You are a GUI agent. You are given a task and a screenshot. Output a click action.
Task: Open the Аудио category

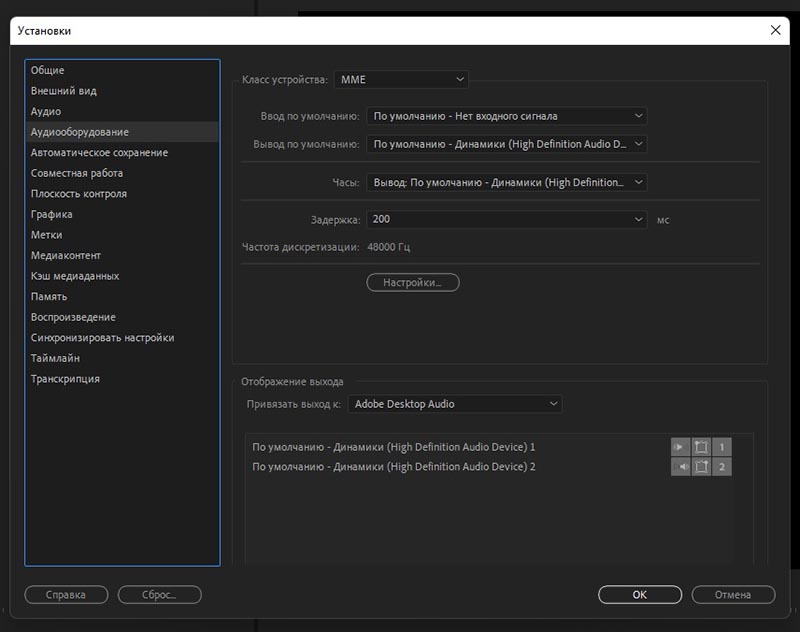click(122, 111)
